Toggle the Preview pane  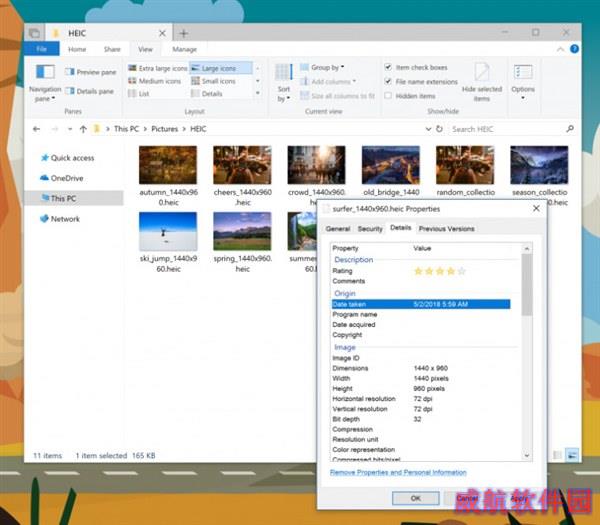91,72
